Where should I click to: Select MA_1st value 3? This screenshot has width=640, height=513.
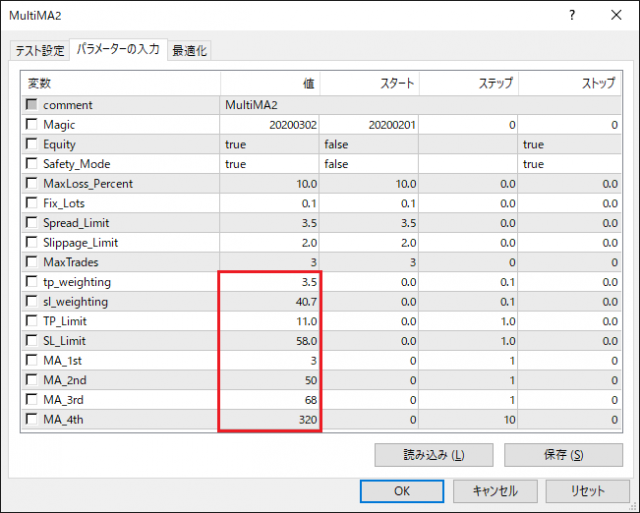click(x=269, y=360)
